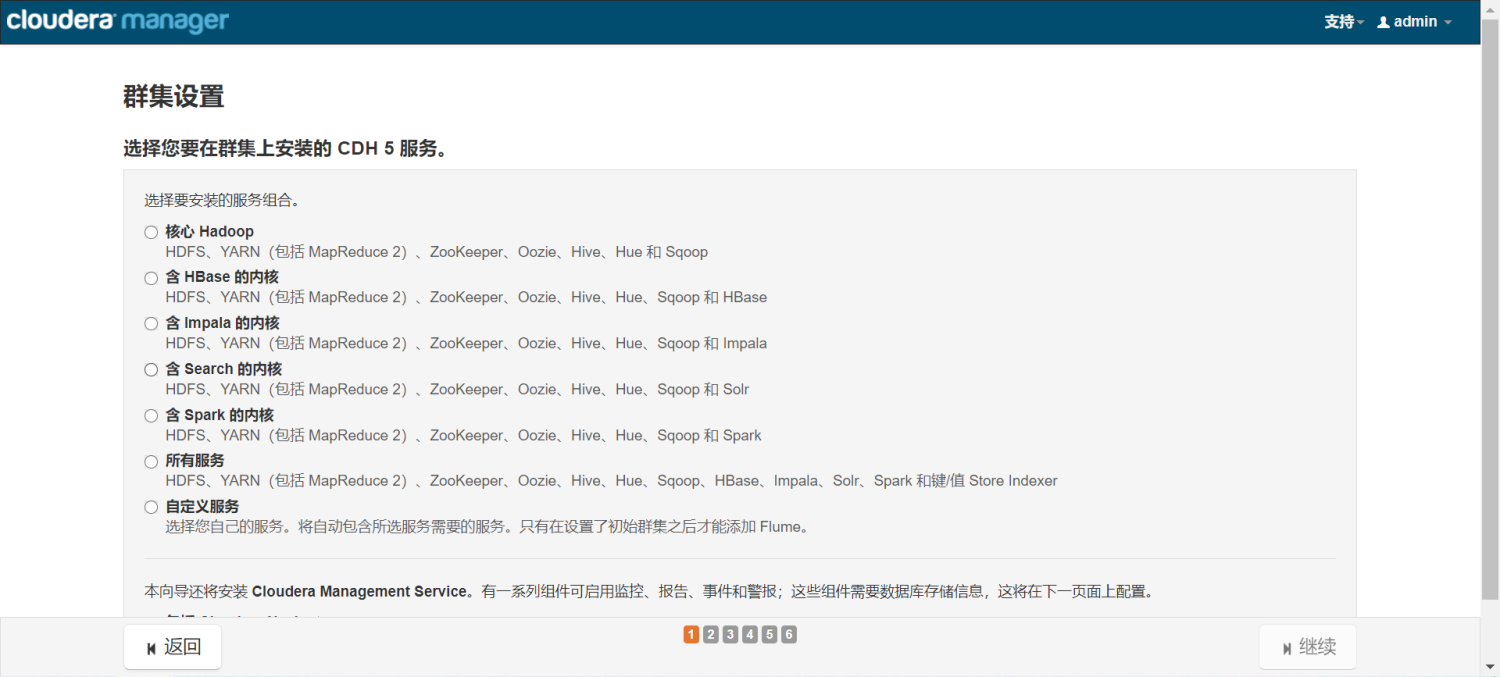Go to wizard step 1
The image size is (1500, 677).
tap(691, 634)
